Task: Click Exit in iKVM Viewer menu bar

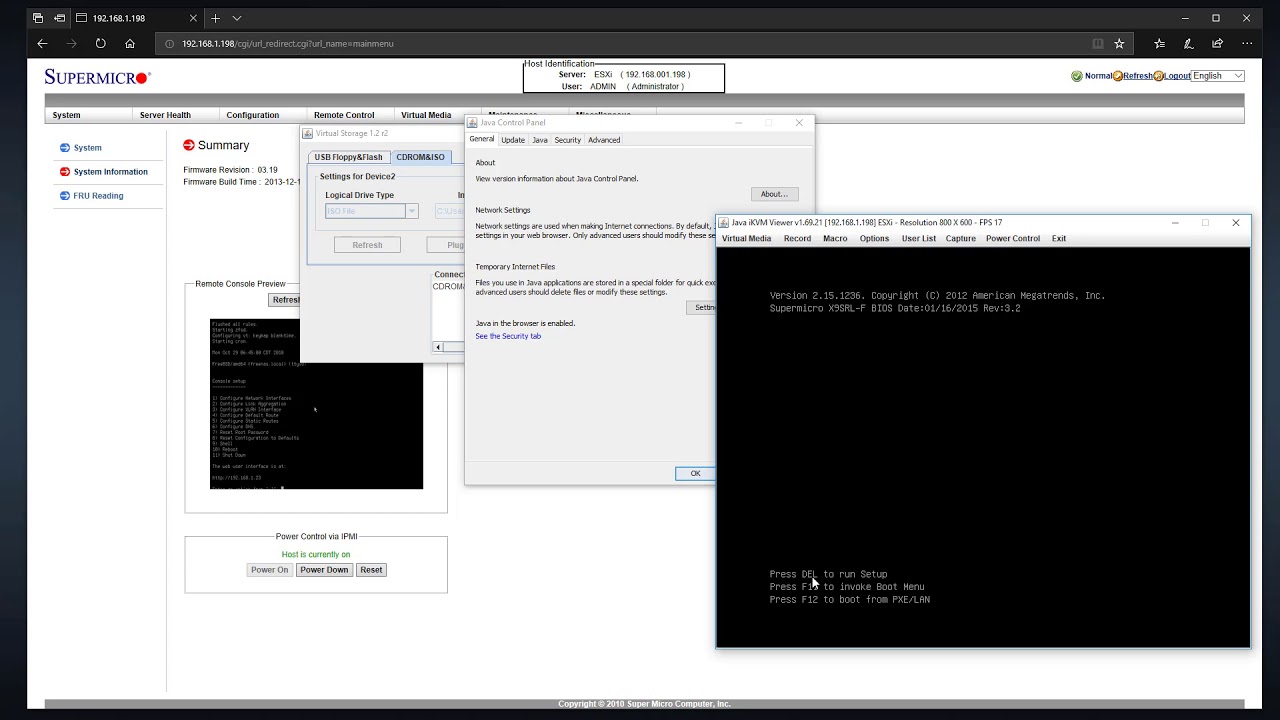Action: click(1059, 239)
